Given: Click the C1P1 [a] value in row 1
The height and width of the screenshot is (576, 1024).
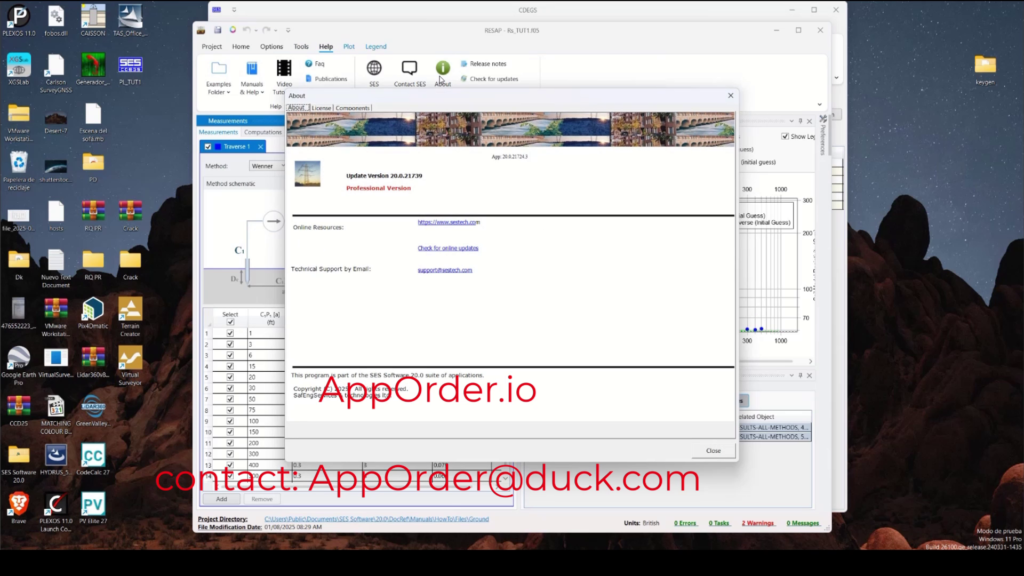Looking at the screenshot, I should pyautogui.click(x=264, y=333).
